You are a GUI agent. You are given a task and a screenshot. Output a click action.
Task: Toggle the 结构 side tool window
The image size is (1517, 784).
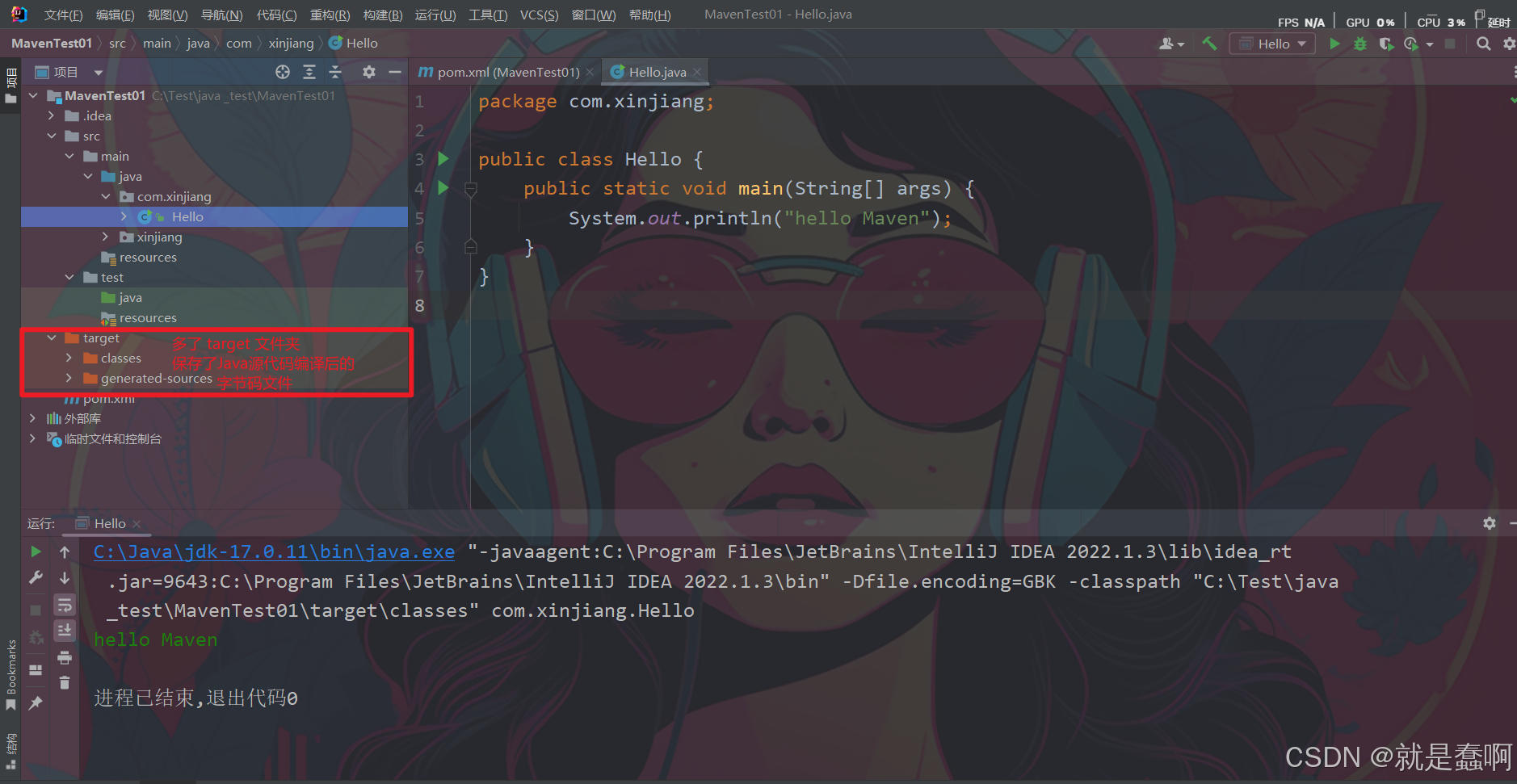pos(11,751)
